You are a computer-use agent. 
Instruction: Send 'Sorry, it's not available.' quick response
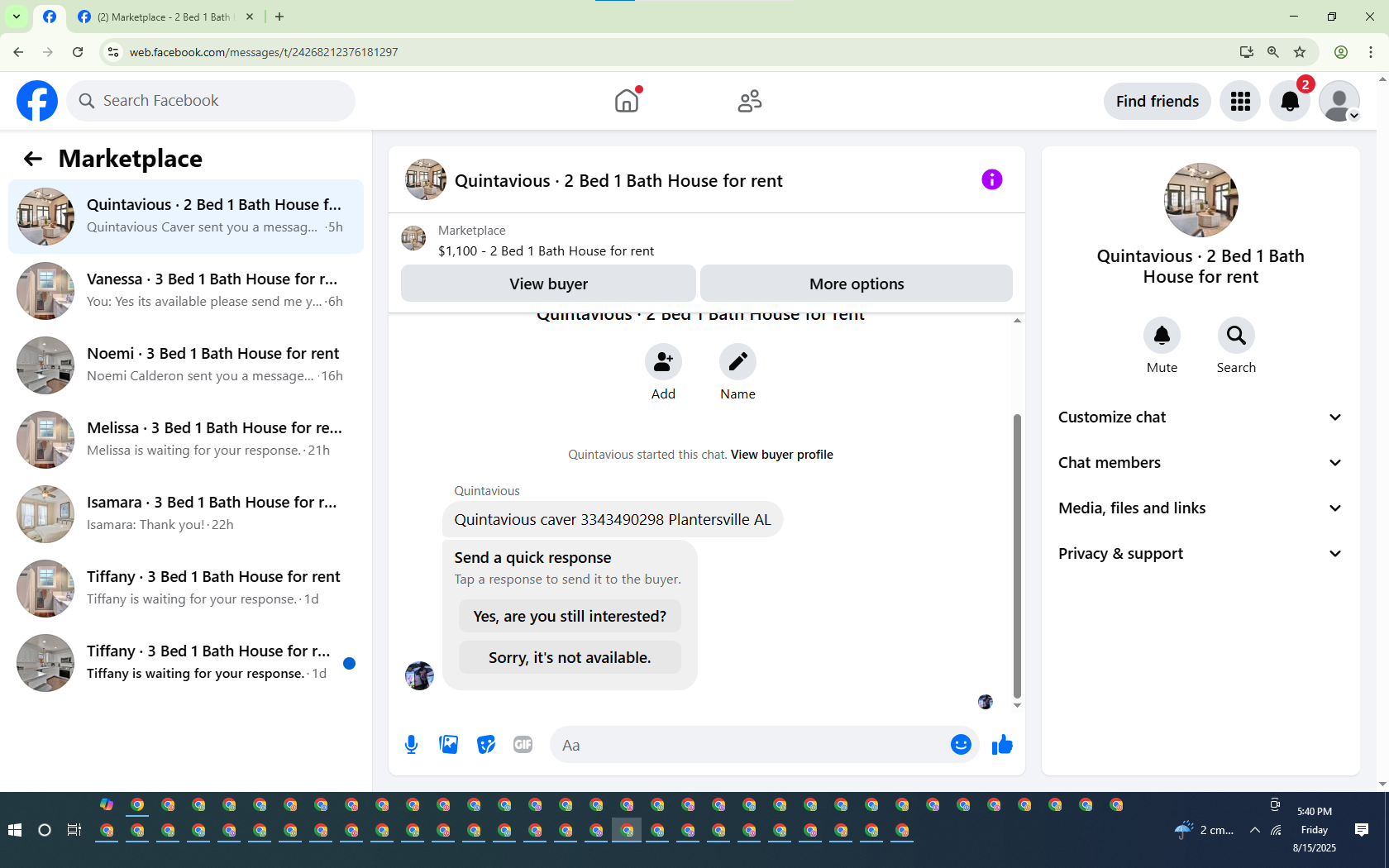(x=570, y=657)
